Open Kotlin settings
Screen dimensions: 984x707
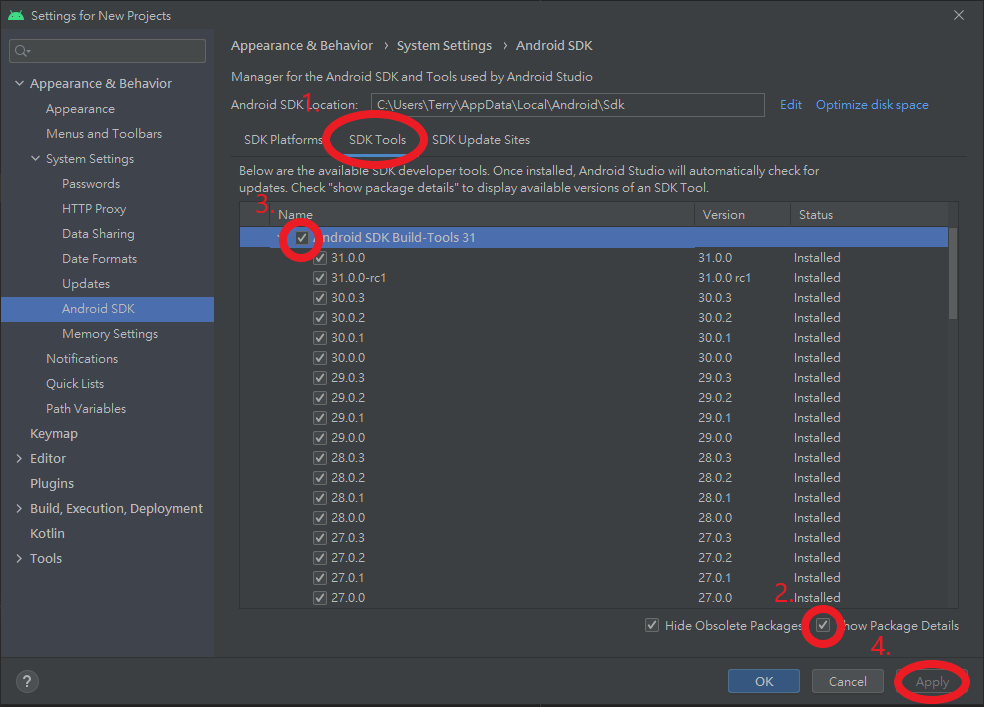click(x=47, y=533)
